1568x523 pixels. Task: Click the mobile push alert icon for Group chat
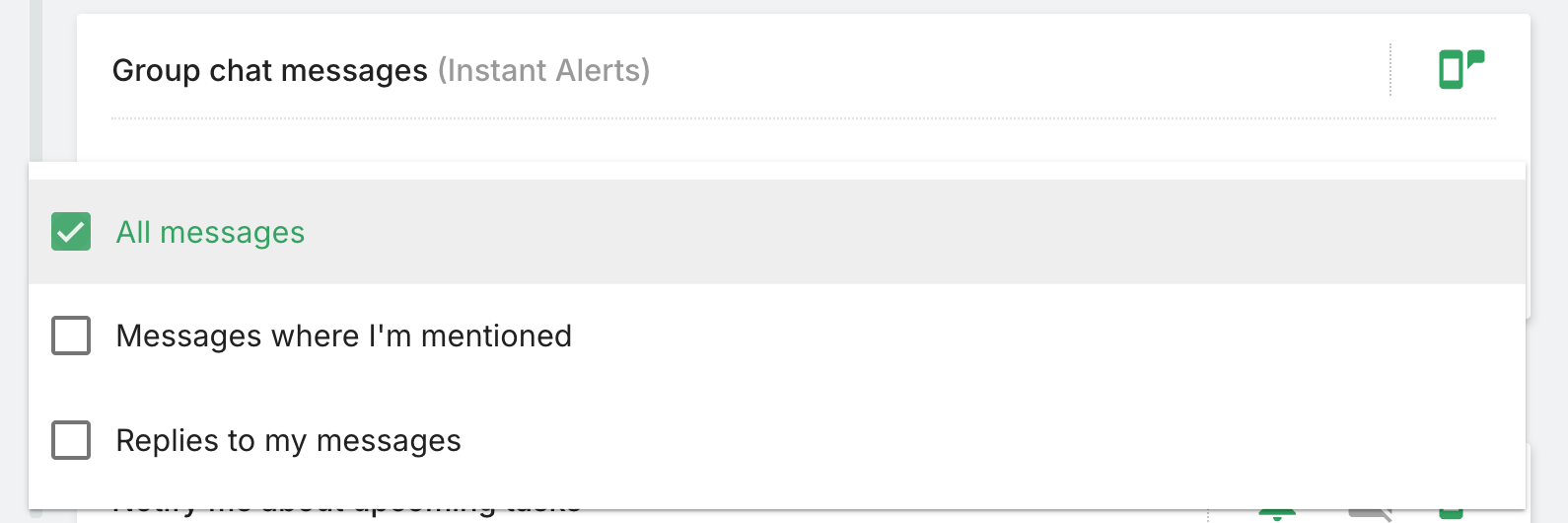[x=1461, y=69]
